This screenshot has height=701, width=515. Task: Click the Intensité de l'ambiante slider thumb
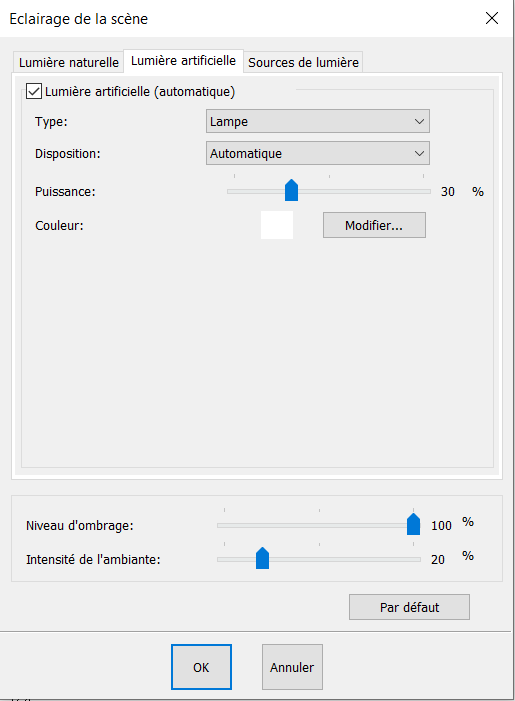262,558
